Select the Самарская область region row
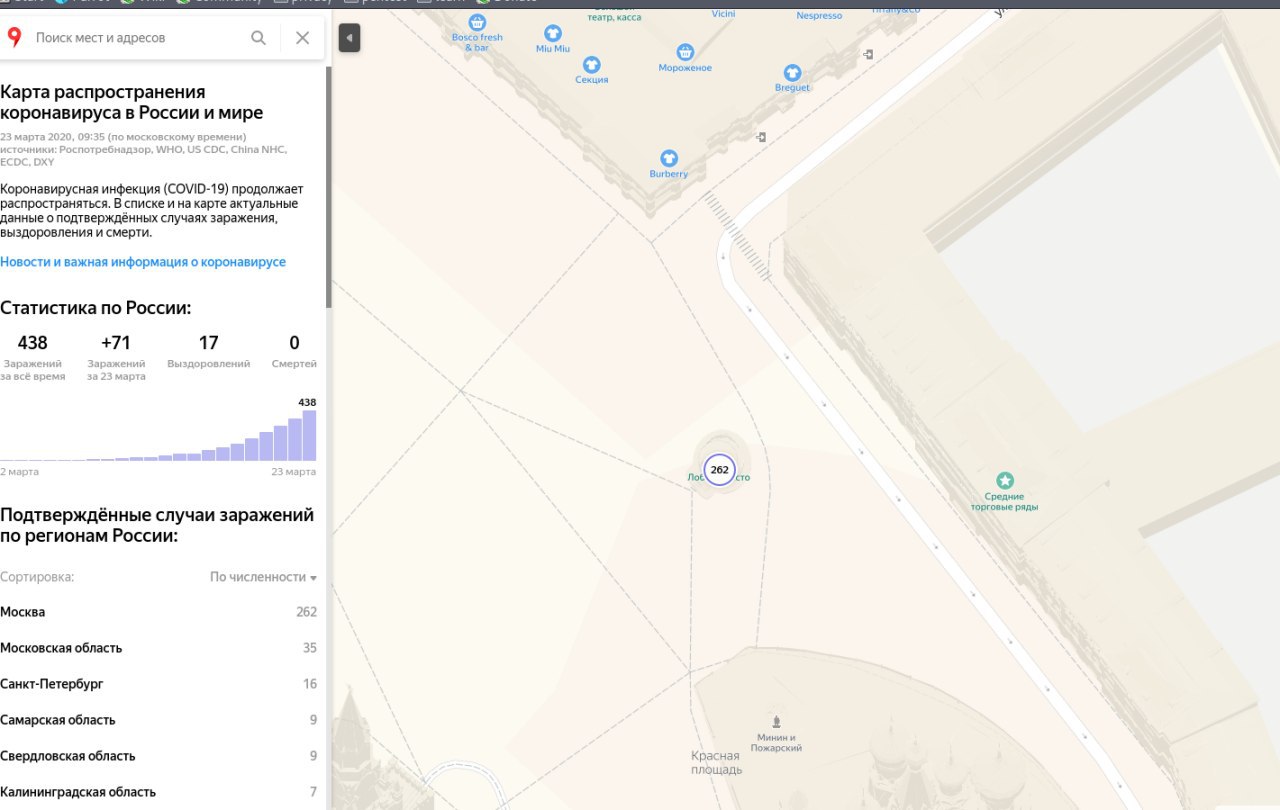Image resolution: width=1280 pixels, height=810 pixels. tap(159, 720)
